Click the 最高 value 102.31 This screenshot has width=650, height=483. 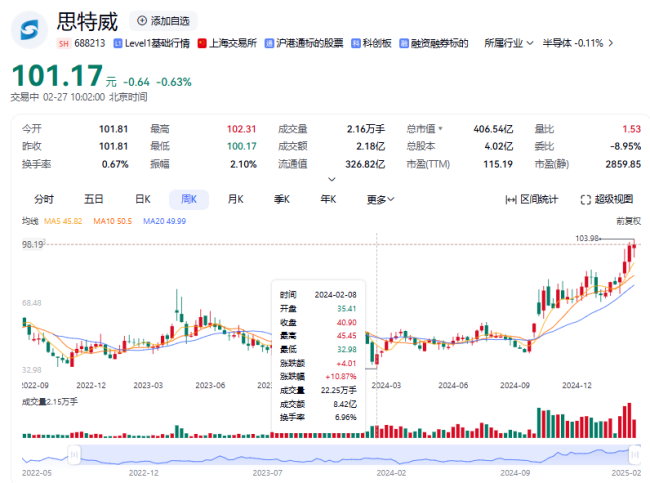(x=241, y=129)
